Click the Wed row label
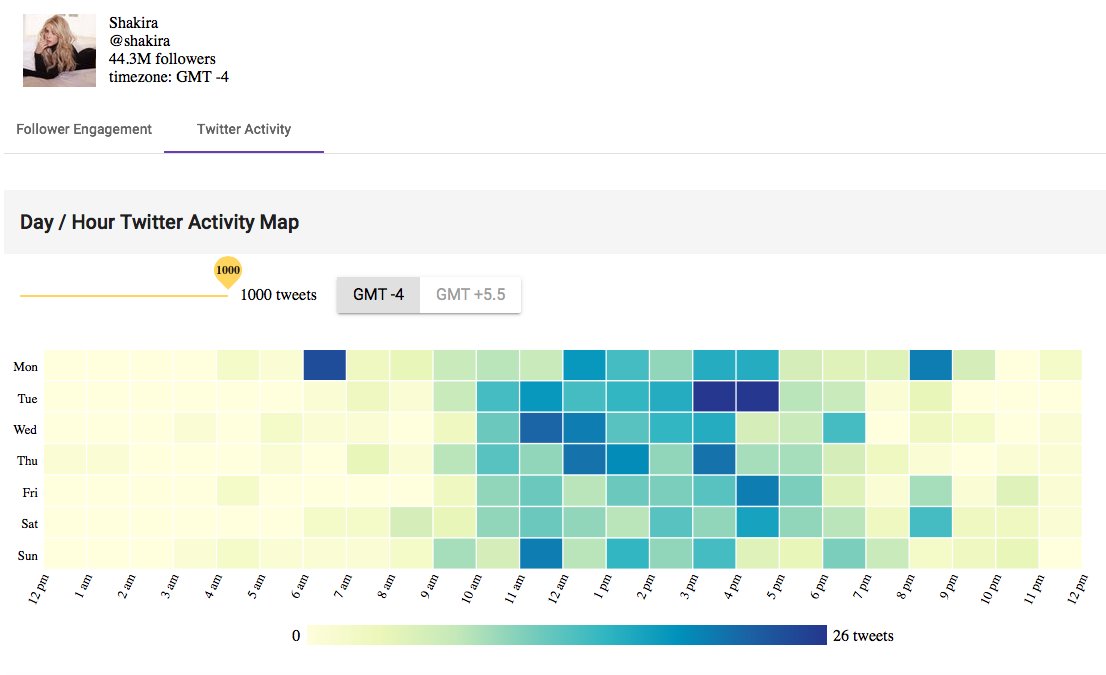 tap(25, 430)
